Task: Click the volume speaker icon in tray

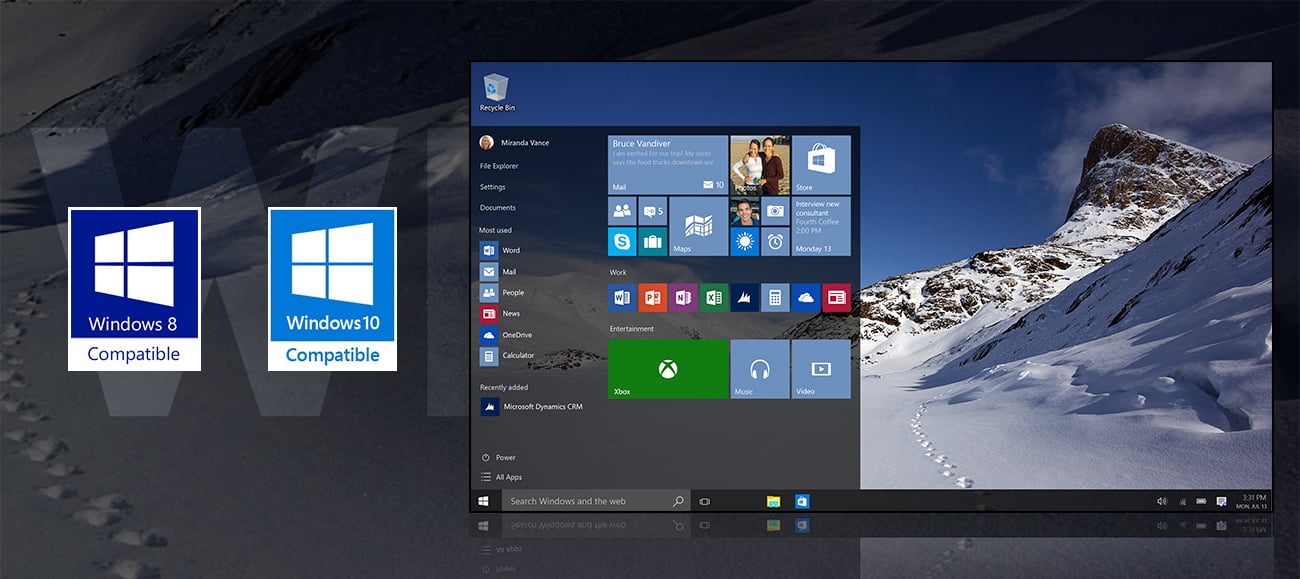Action: tap(1162, 501)
